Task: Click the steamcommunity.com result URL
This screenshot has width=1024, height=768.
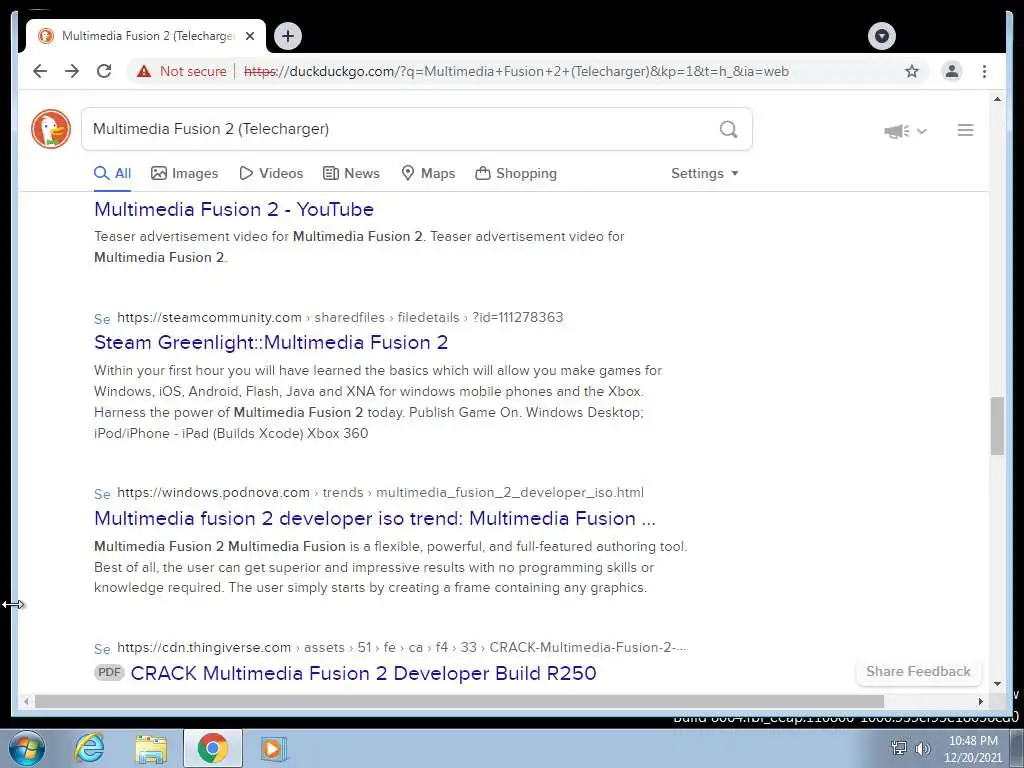Action: coord(340,317)
